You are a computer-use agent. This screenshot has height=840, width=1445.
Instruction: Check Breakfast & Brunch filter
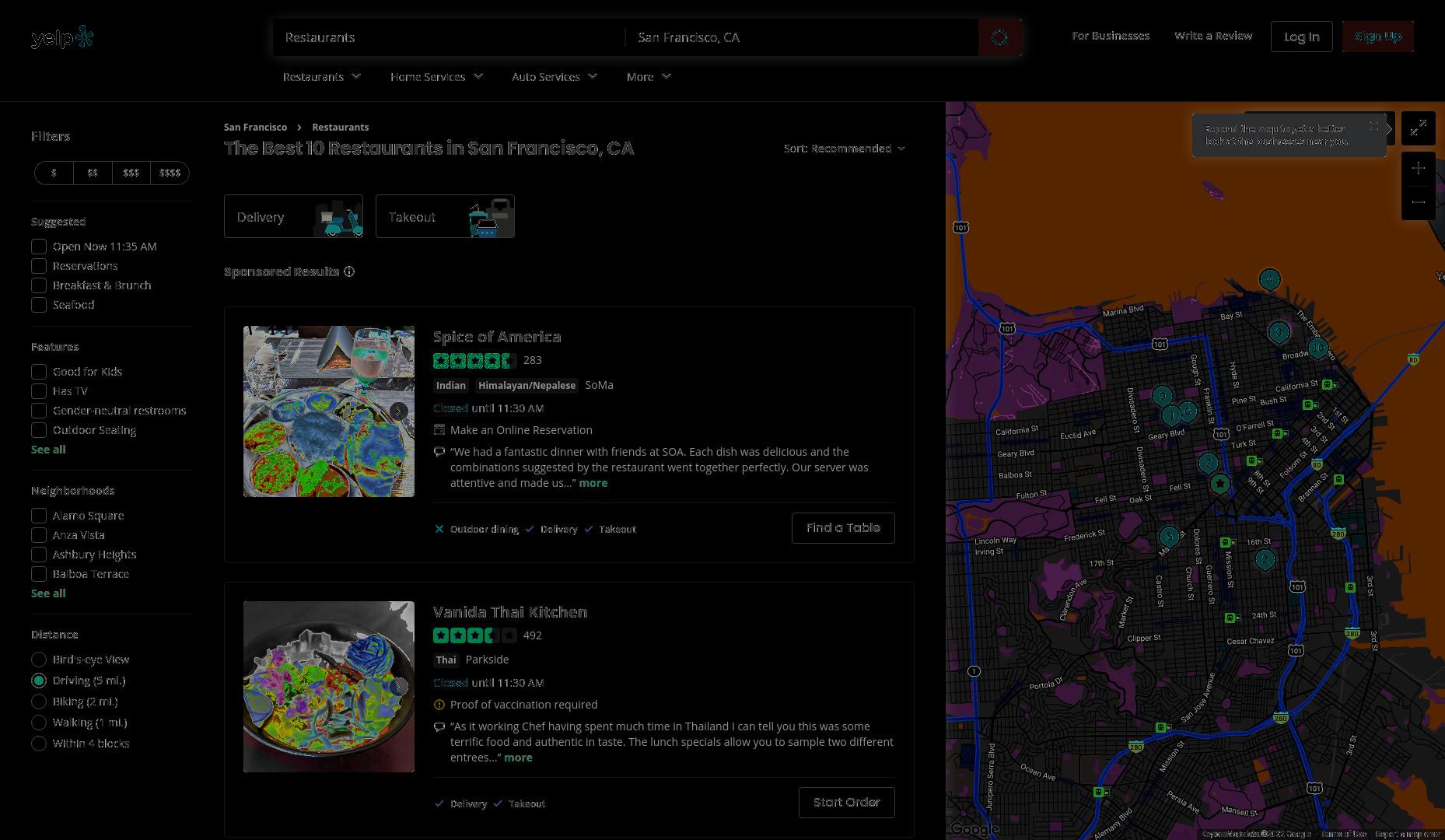[x=39, y=285]
